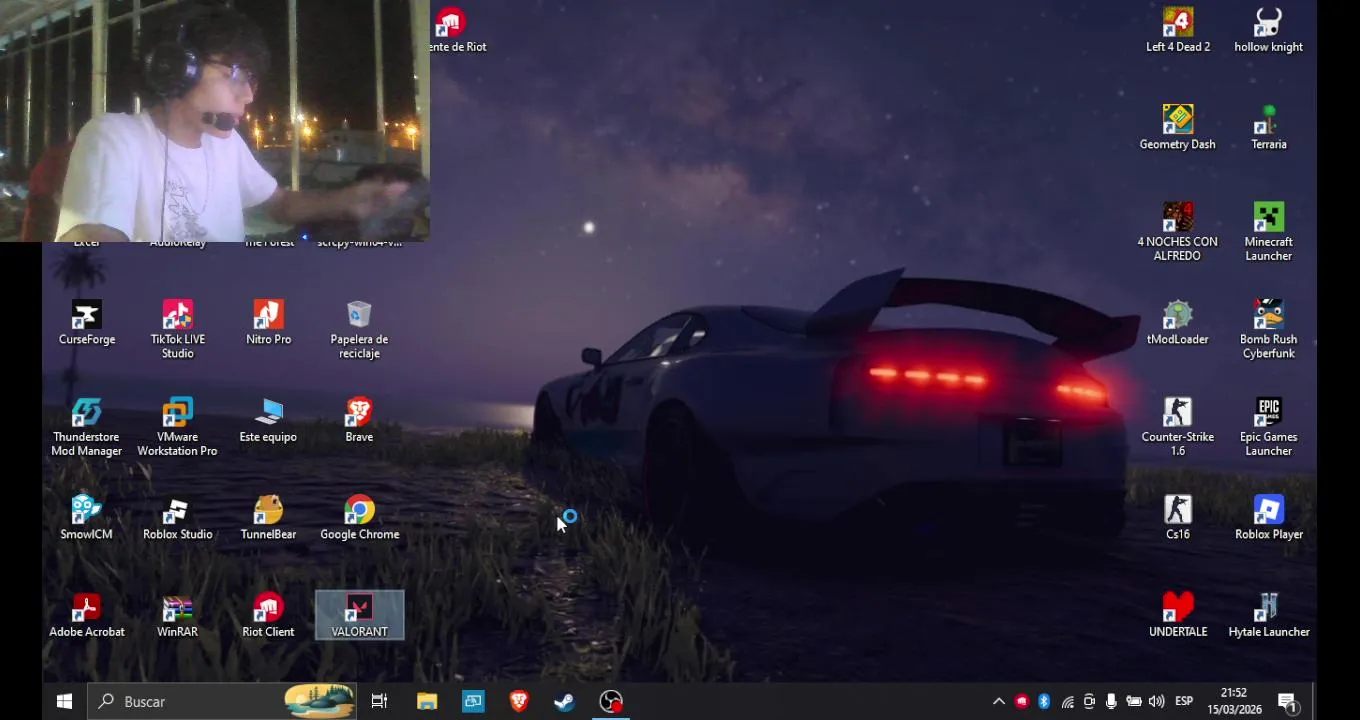Select the Riot Client desktop icon
The width and height of the screenshot is (1360, 720).
click(x=268, y=615)
